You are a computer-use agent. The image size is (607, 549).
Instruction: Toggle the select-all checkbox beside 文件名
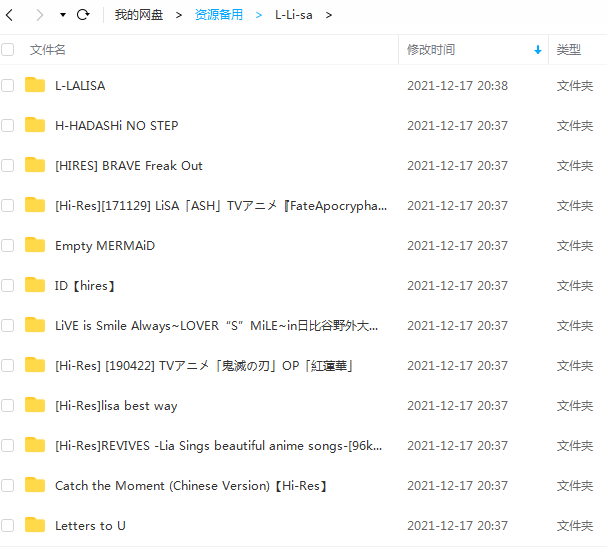(x=7, y=50)
